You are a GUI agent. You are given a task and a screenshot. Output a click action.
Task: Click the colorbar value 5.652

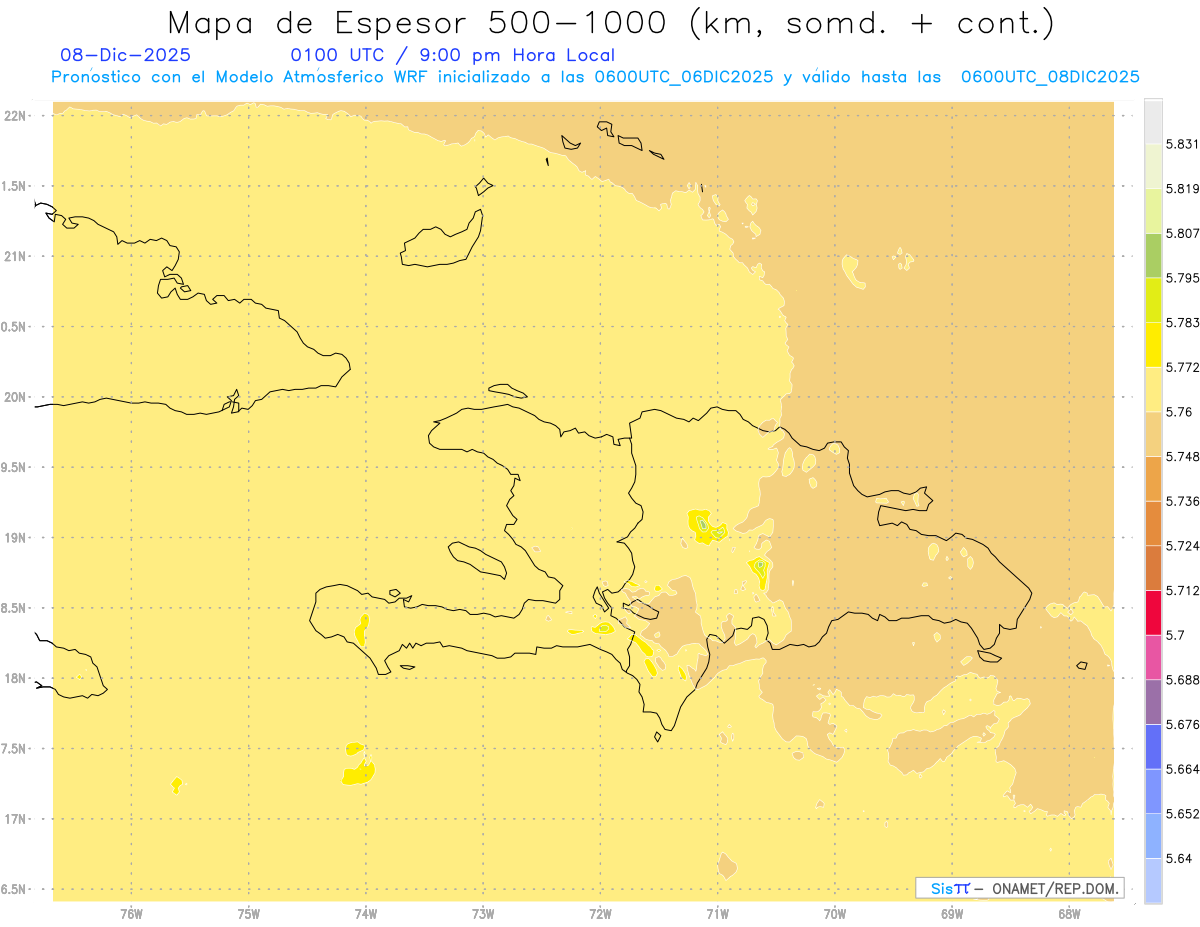[1182, 813]
